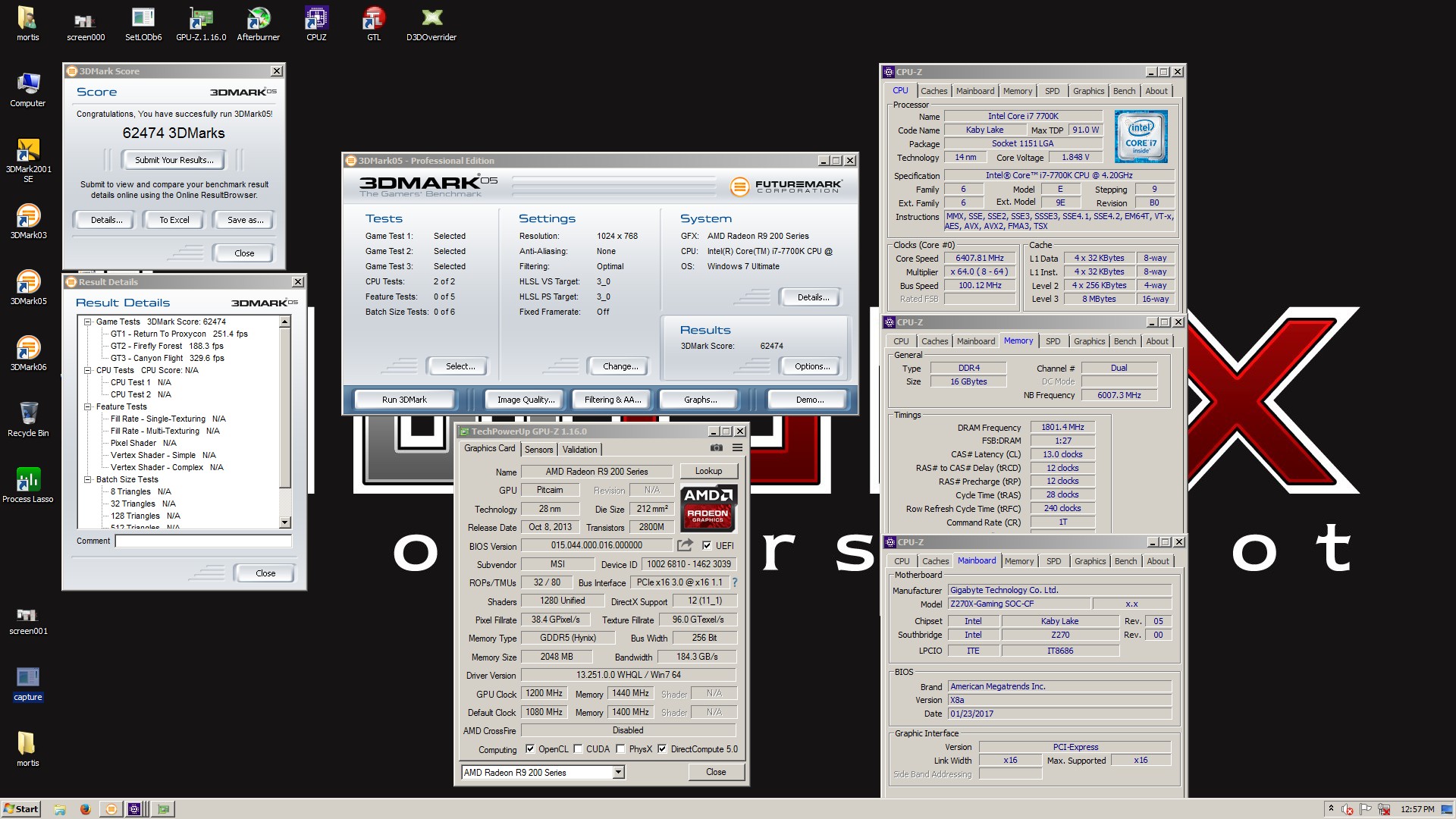Collapse the Batch Size Tests tree node
Image resolution: width=1456 pixels, height=819 pixels.
[x=88, y=479]
